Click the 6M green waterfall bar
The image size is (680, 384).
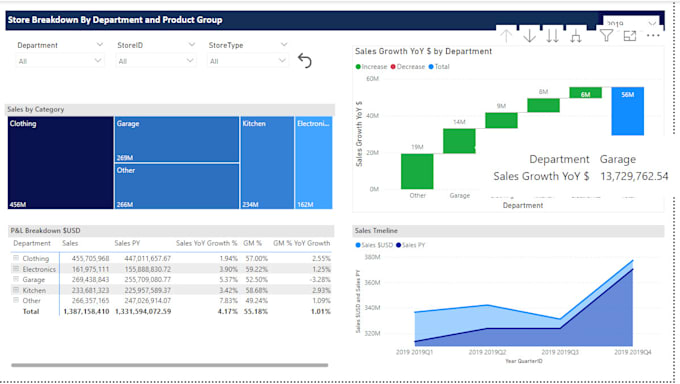(x=585, y=92)
